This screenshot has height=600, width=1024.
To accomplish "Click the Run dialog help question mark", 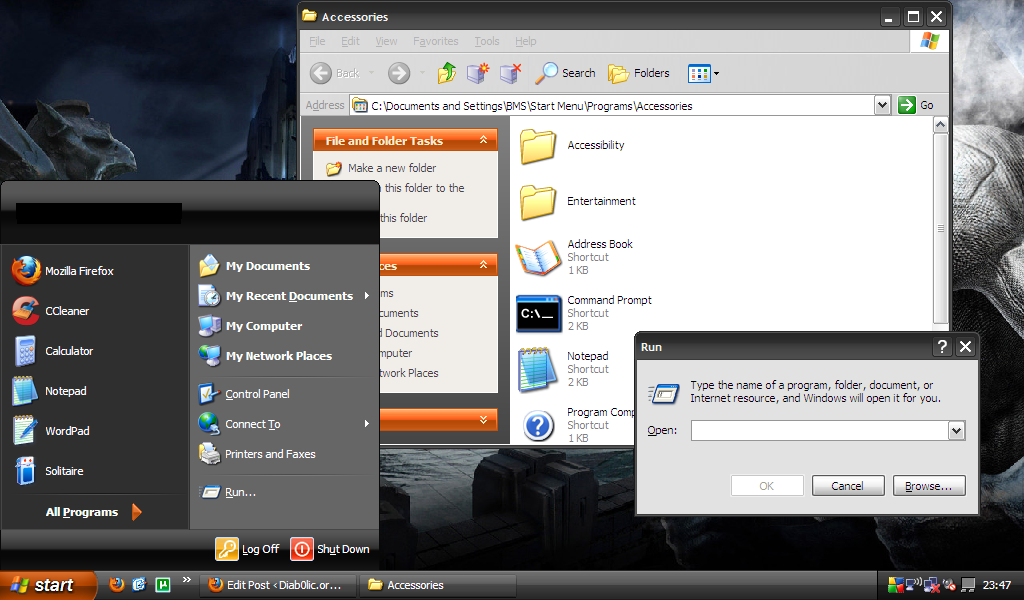I will (942, 347).
